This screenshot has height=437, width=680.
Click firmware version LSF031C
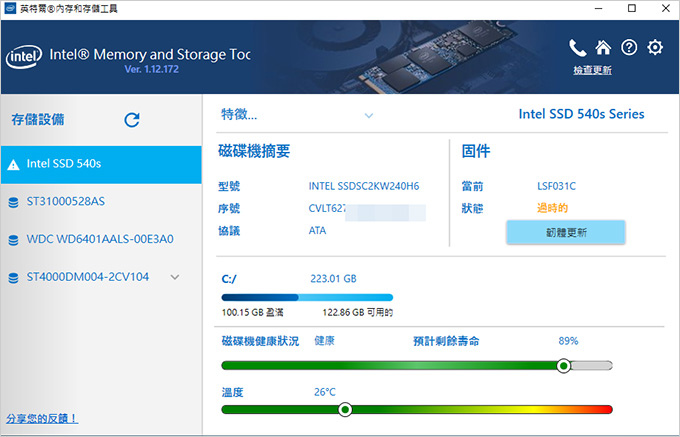tap(556, 186)
